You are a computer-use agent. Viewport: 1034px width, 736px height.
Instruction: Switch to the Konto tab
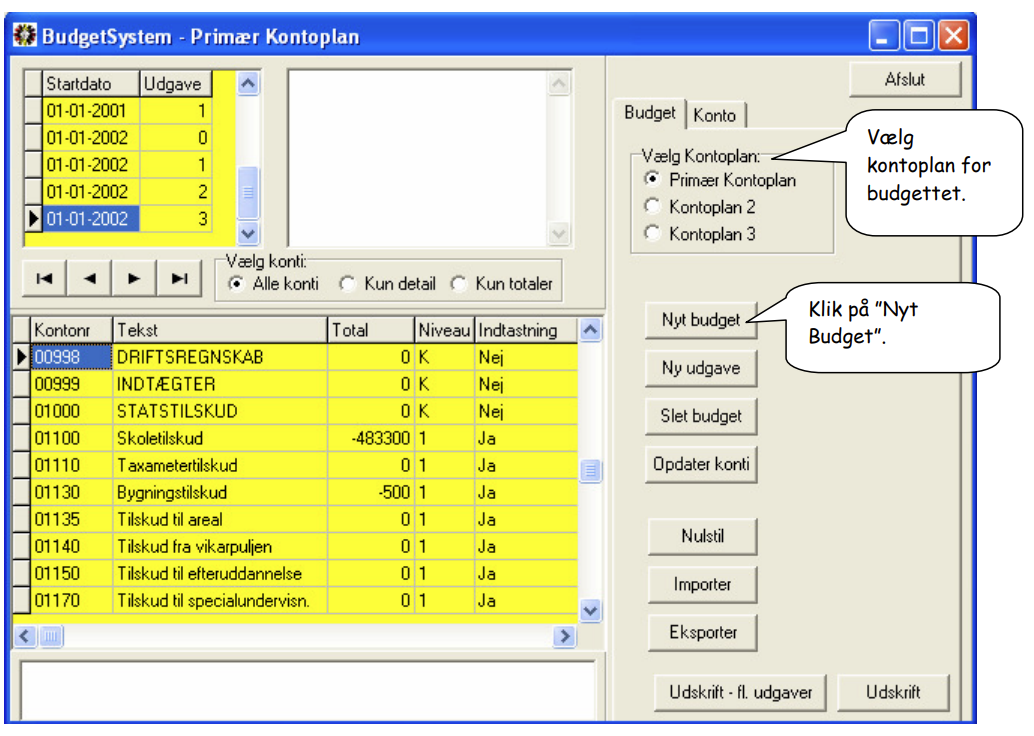coord(715,115)
